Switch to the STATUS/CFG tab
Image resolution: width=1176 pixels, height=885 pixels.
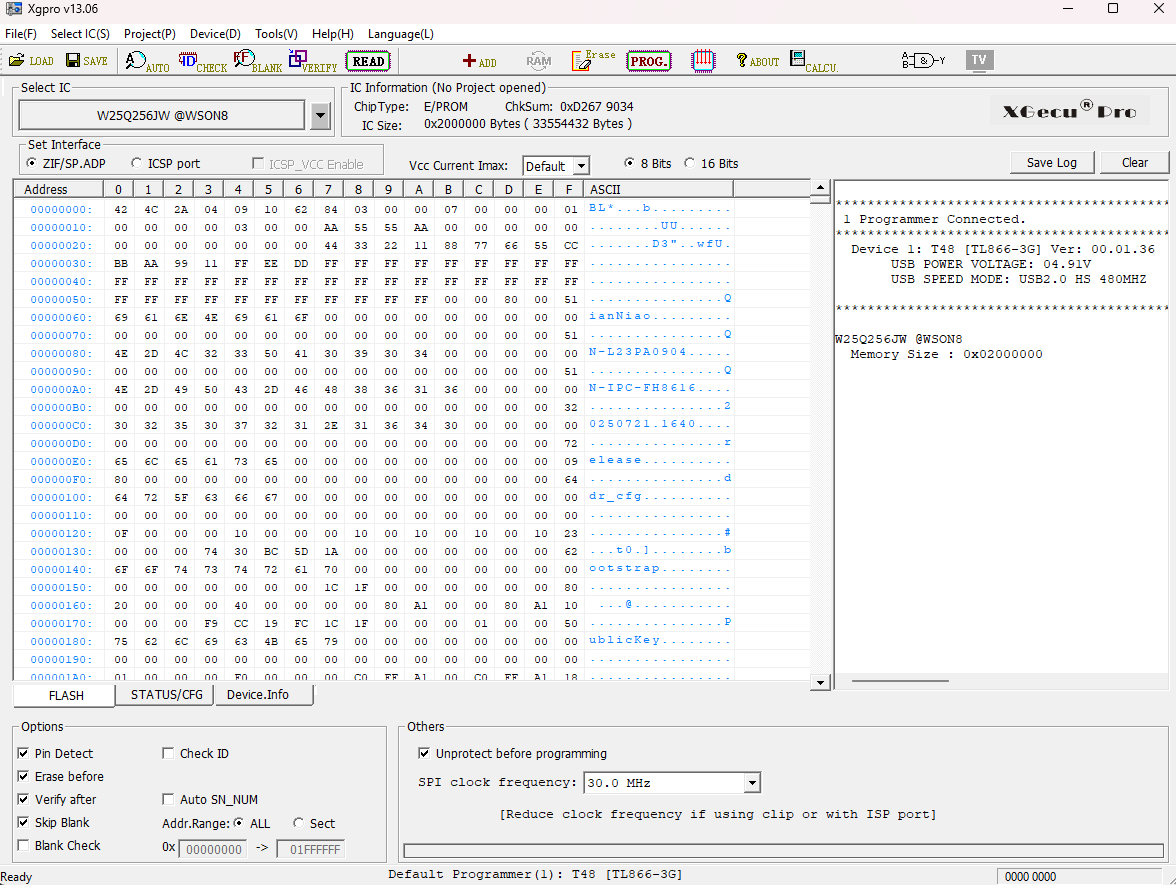(x=166, y=695)
